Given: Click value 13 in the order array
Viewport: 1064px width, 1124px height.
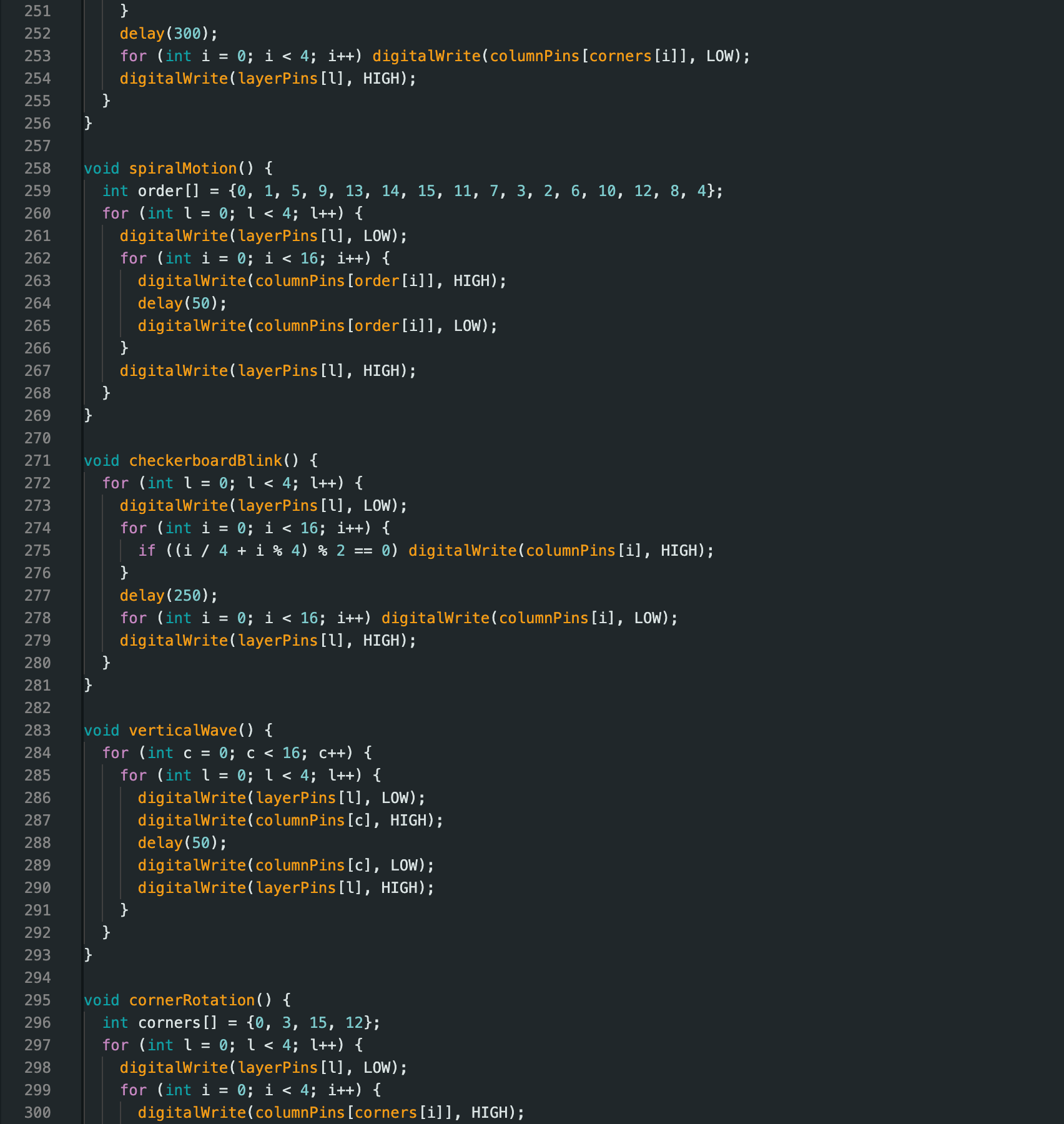Looking at the screenshot, I should [x=354, y=191].
